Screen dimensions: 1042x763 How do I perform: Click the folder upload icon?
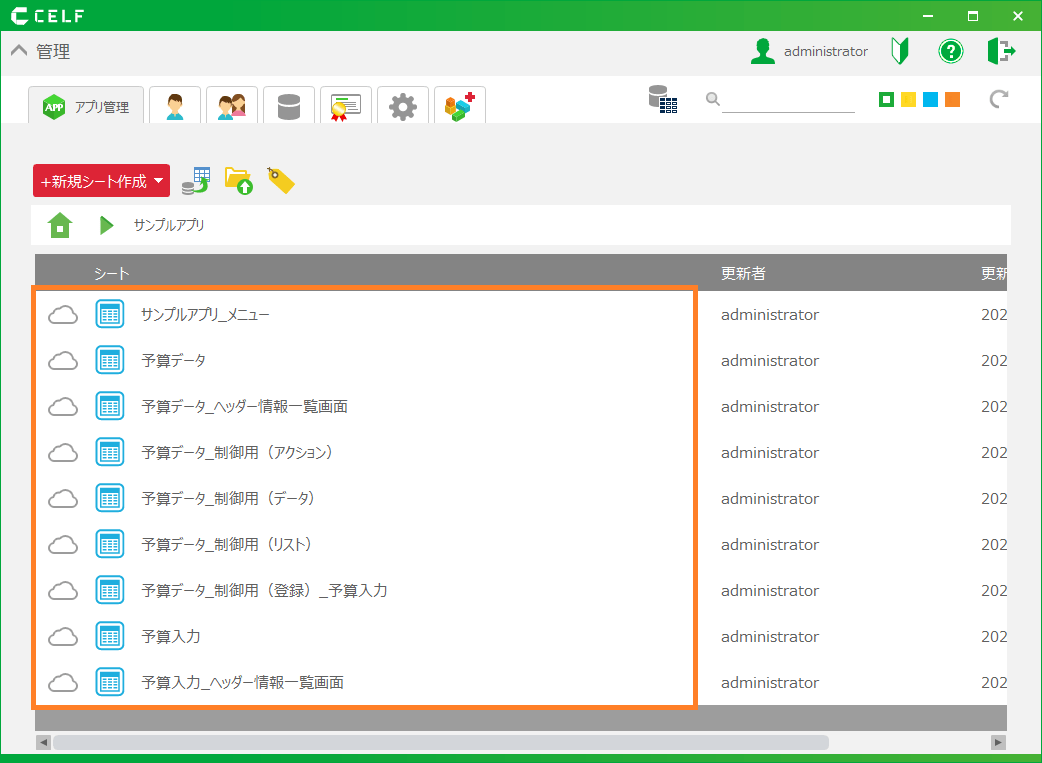239,181
